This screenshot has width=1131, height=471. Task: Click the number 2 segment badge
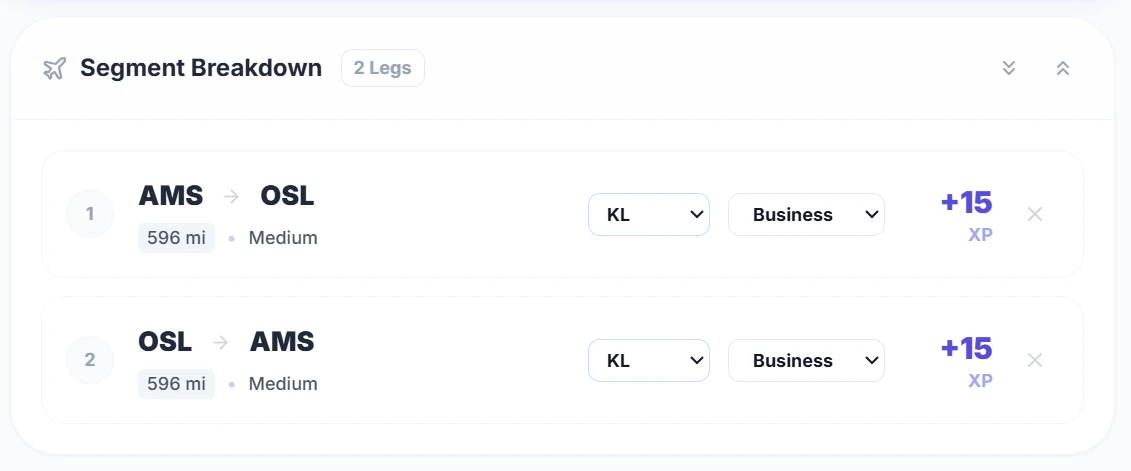90,360
